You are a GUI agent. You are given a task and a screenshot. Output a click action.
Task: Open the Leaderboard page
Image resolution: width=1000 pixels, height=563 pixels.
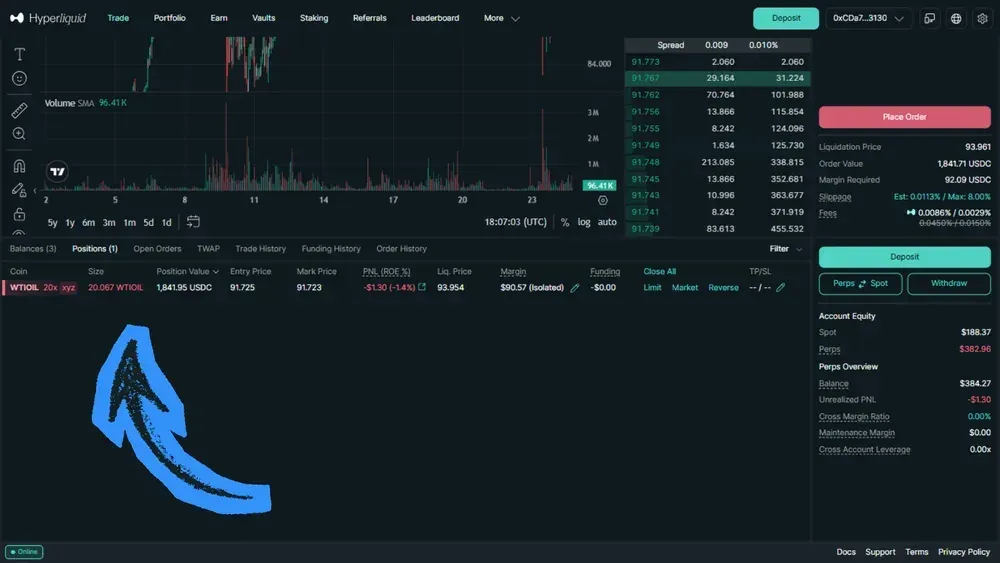[x=435, y=18]
